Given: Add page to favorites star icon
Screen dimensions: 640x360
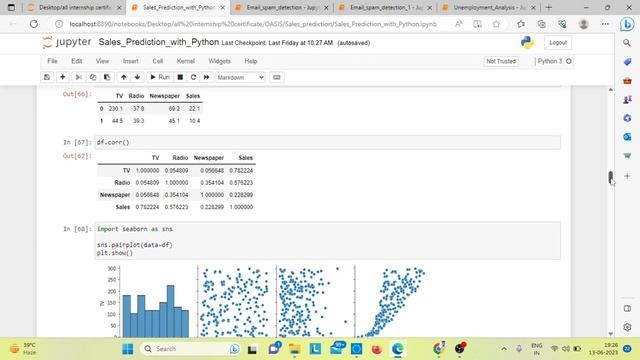Looking at the screenshot, I should pyautogui.click(x=496, y=24).
